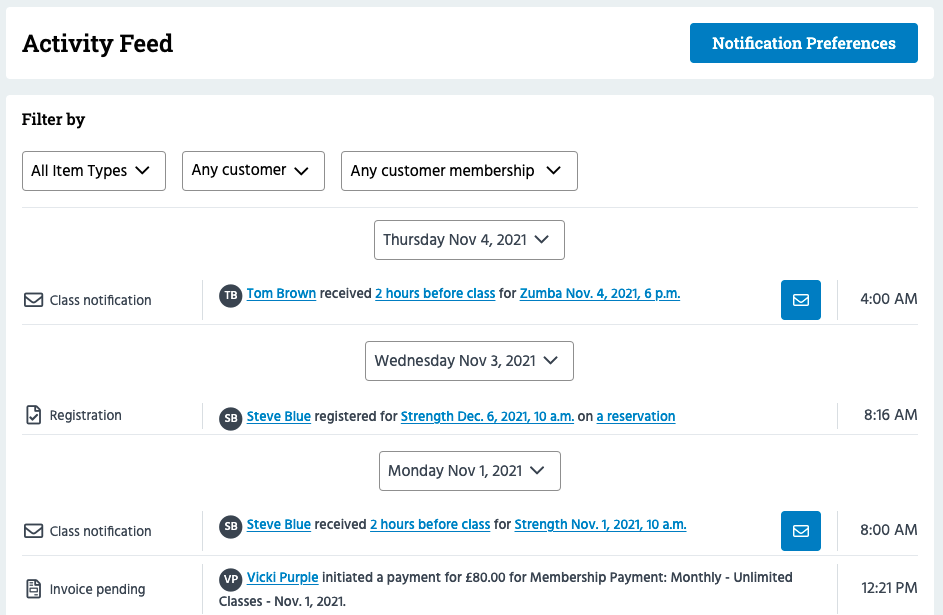
Task: Open Vicki Purple's profile link
Action: pyautogui.click(x=283, y=577)
